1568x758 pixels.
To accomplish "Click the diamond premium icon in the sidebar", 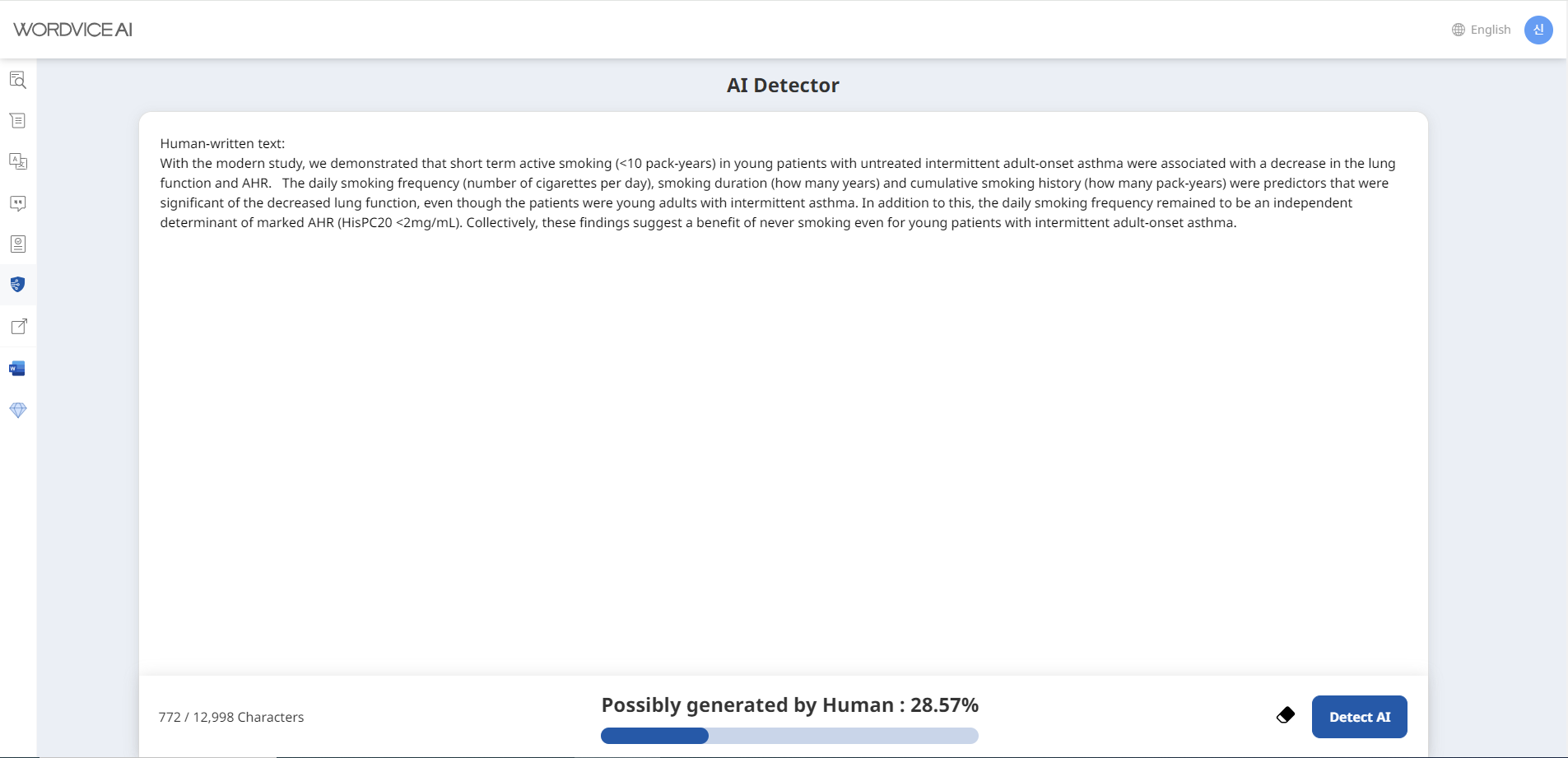I will [x=17, y=410].
